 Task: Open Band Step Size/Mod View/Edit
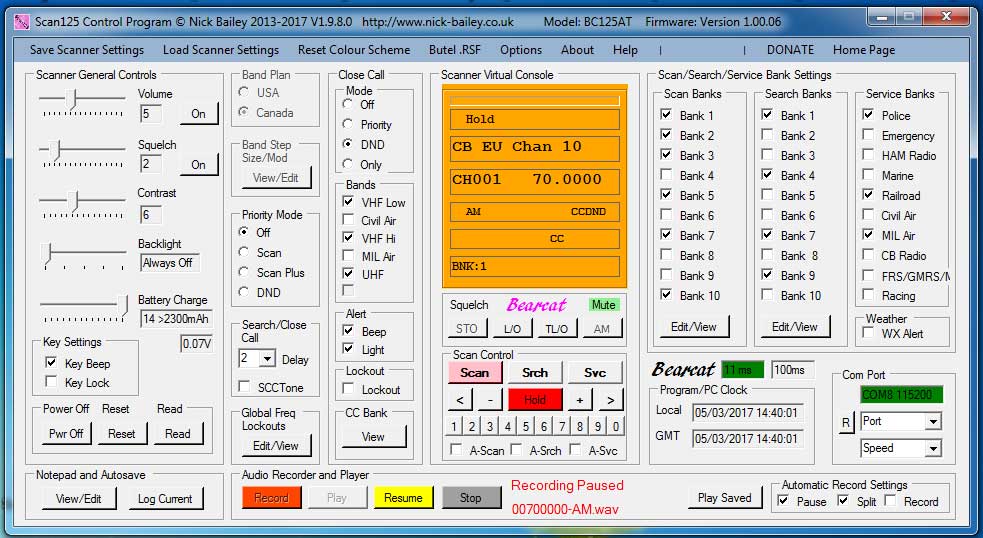tap(275, 178)
